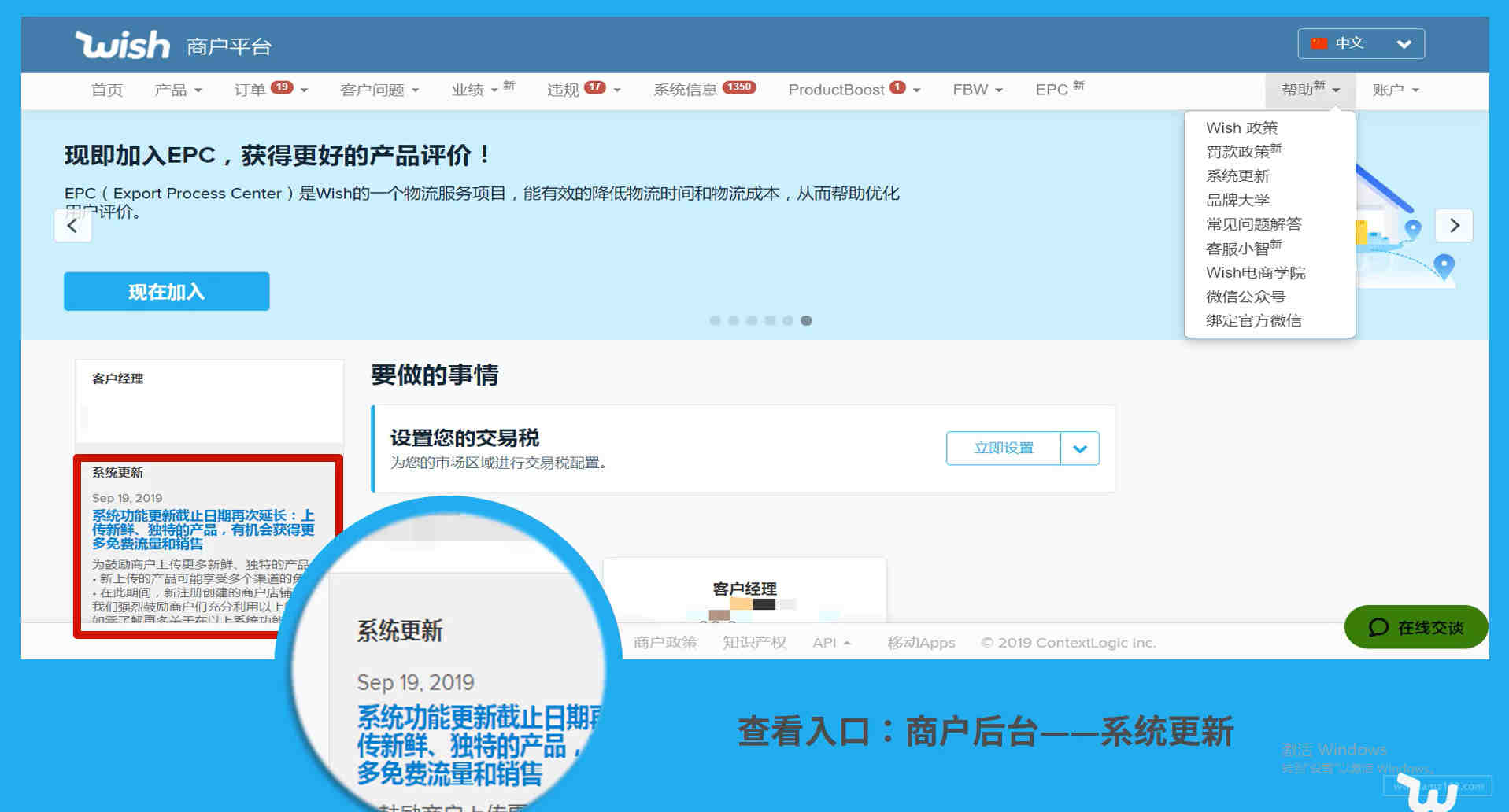Expand the 订单 menu
The height and width of the screenshot is (812, 1509).
tap(271, 90)
